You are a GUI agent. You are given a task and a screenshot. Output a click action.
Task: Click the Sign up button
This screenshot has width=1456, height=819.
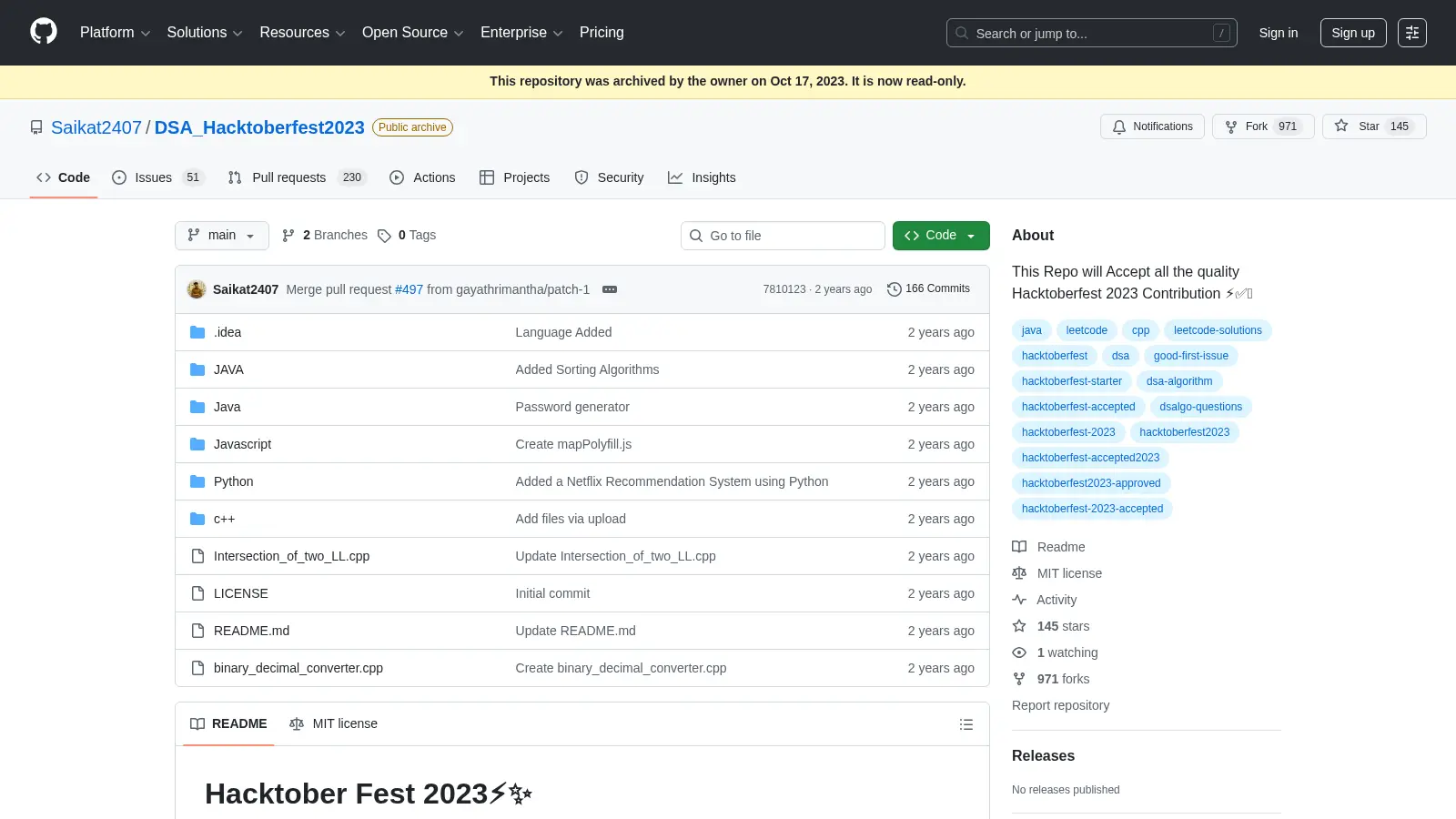click(1353, 33)
